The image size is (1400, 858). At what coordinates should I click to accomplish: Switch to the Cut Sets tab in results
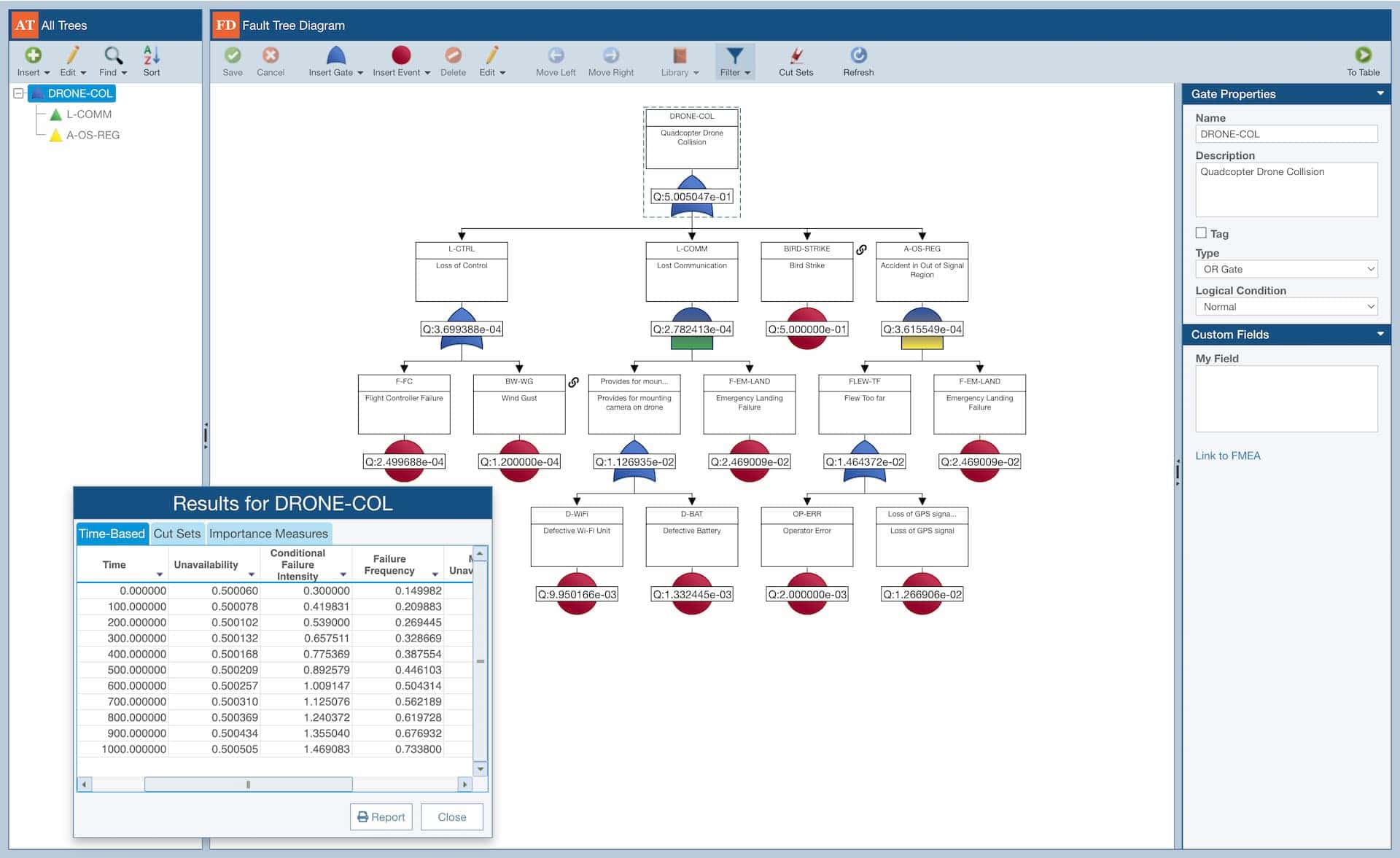[x=176, y=534]
